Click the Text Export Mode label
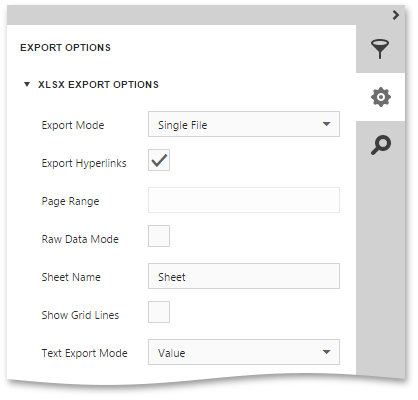 [x=85, y=353]
